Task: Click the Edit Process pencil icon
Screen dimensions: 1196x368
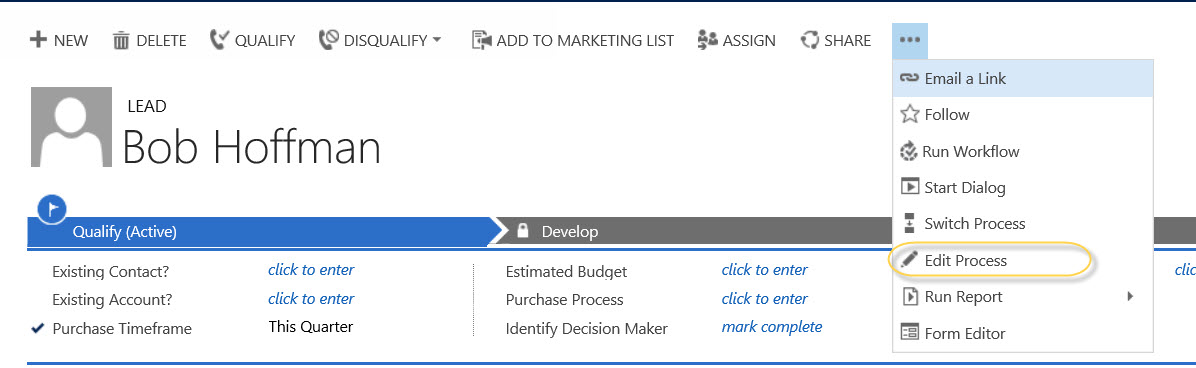Action: click(x=909, y=260)
